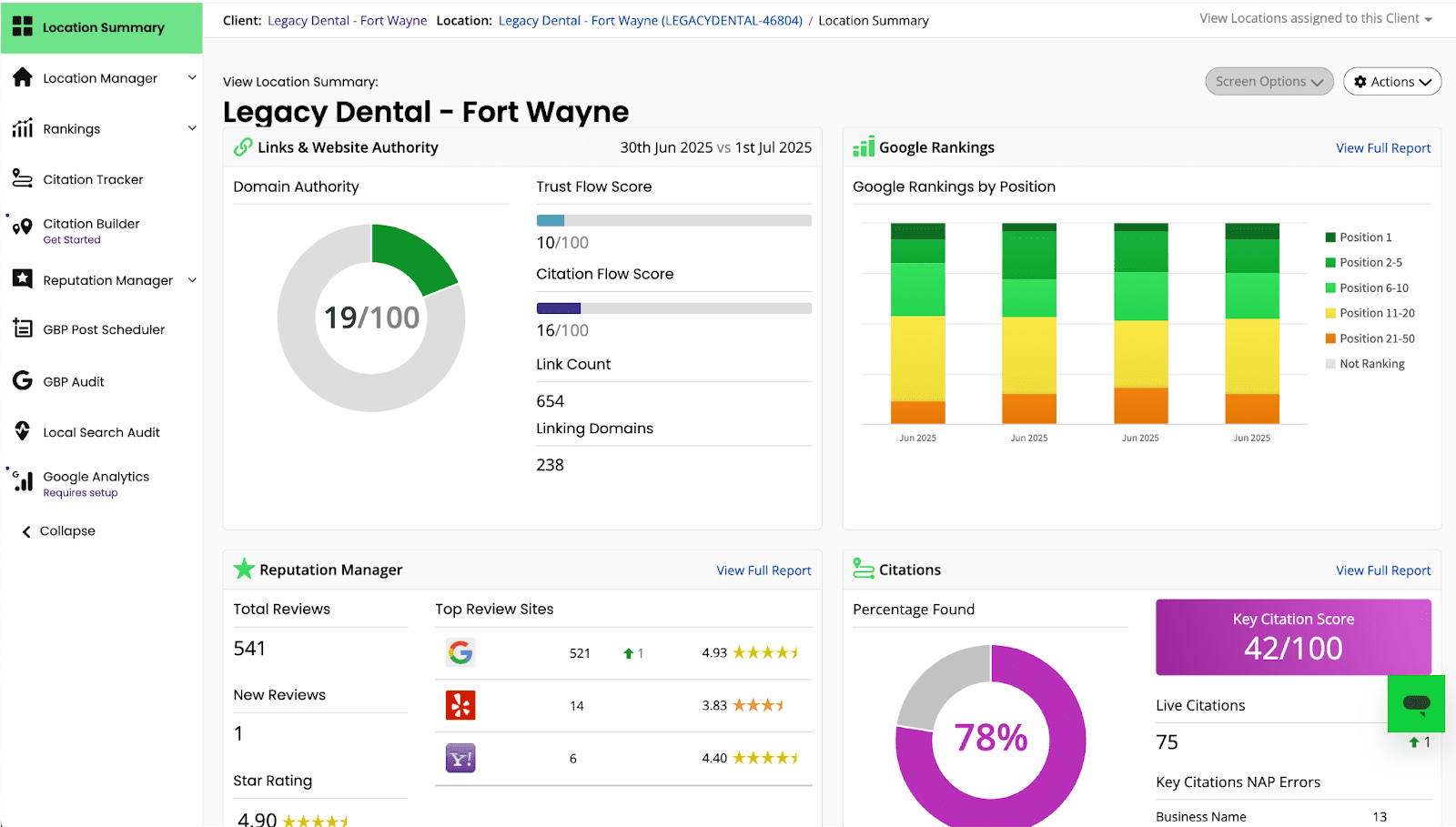Viewport: 1456px width, 827px height.
Task: Click the Local Search Audit icon
Action: tap(23, 431)
